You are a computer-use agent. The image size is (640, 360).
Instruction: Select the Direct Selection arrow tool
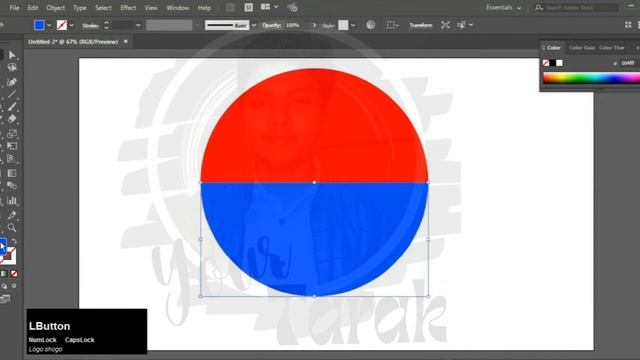click(12, 55)
